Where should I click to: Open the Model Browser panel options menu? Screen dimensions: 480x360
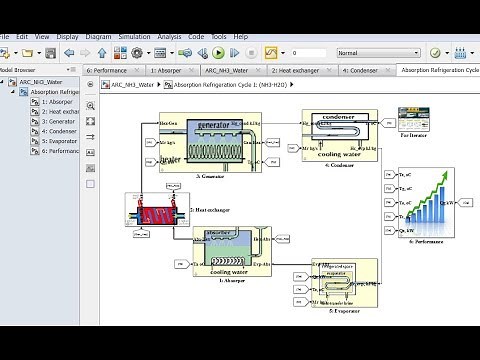(x=71, y=70)
